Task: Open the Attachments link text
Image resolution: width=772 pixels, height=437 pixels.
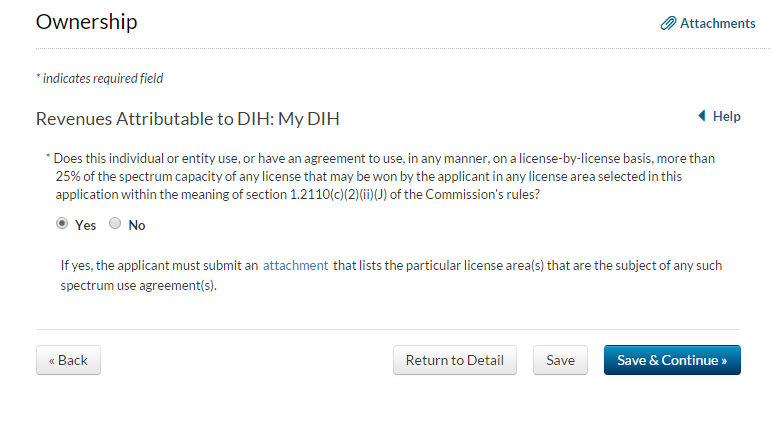Action: click(717, 23)
